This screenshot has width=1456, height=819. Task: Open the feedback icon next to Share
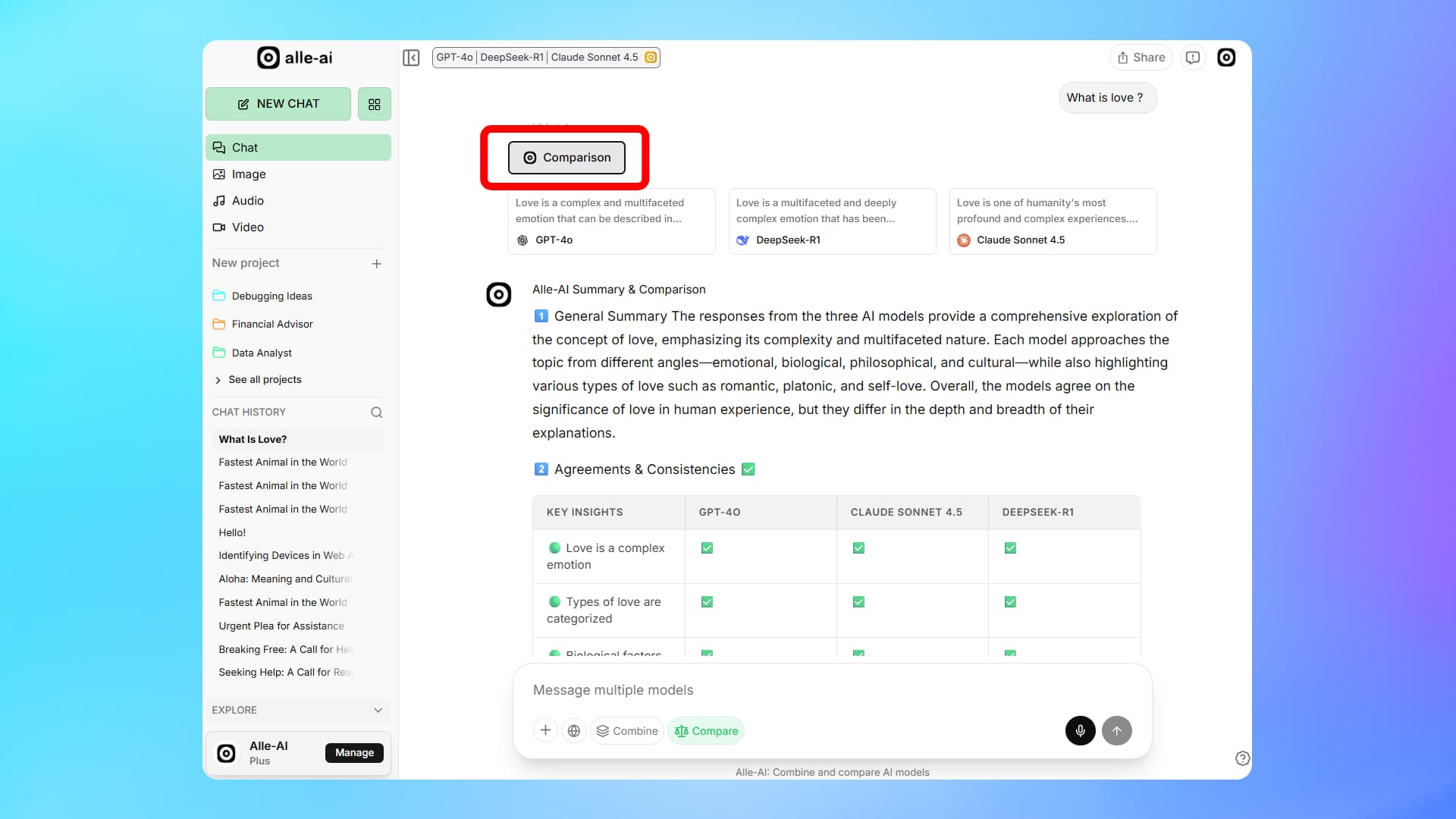coord(1193,58)
